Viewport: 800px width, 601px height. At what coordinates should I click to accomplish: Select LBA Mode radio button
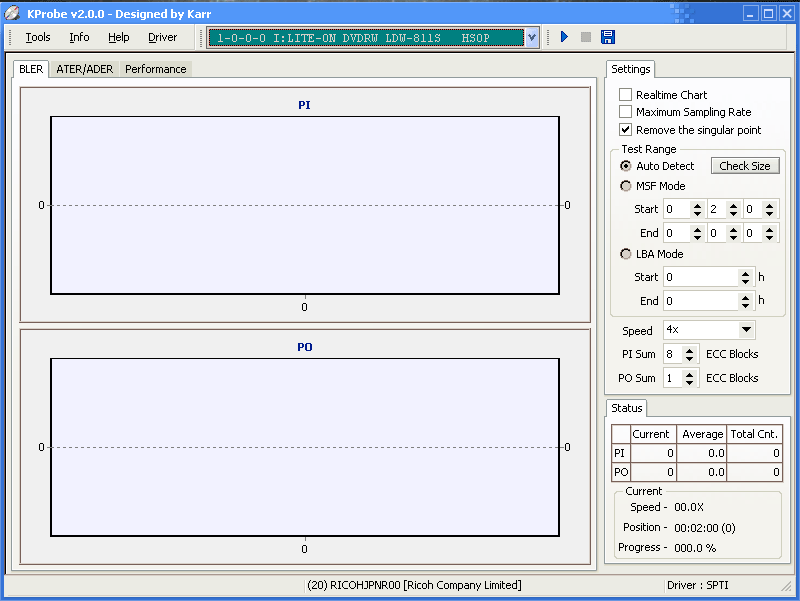[626, 254]
